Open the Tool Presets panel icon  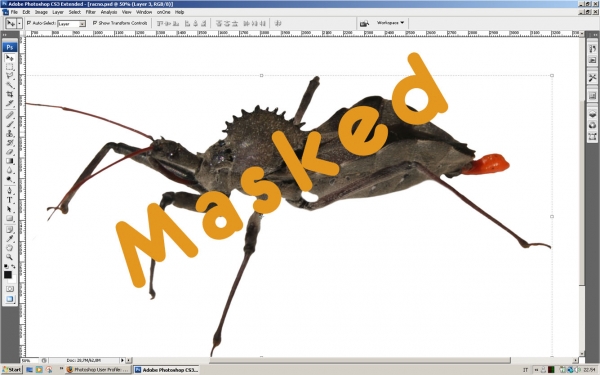[x=592, y=78]
